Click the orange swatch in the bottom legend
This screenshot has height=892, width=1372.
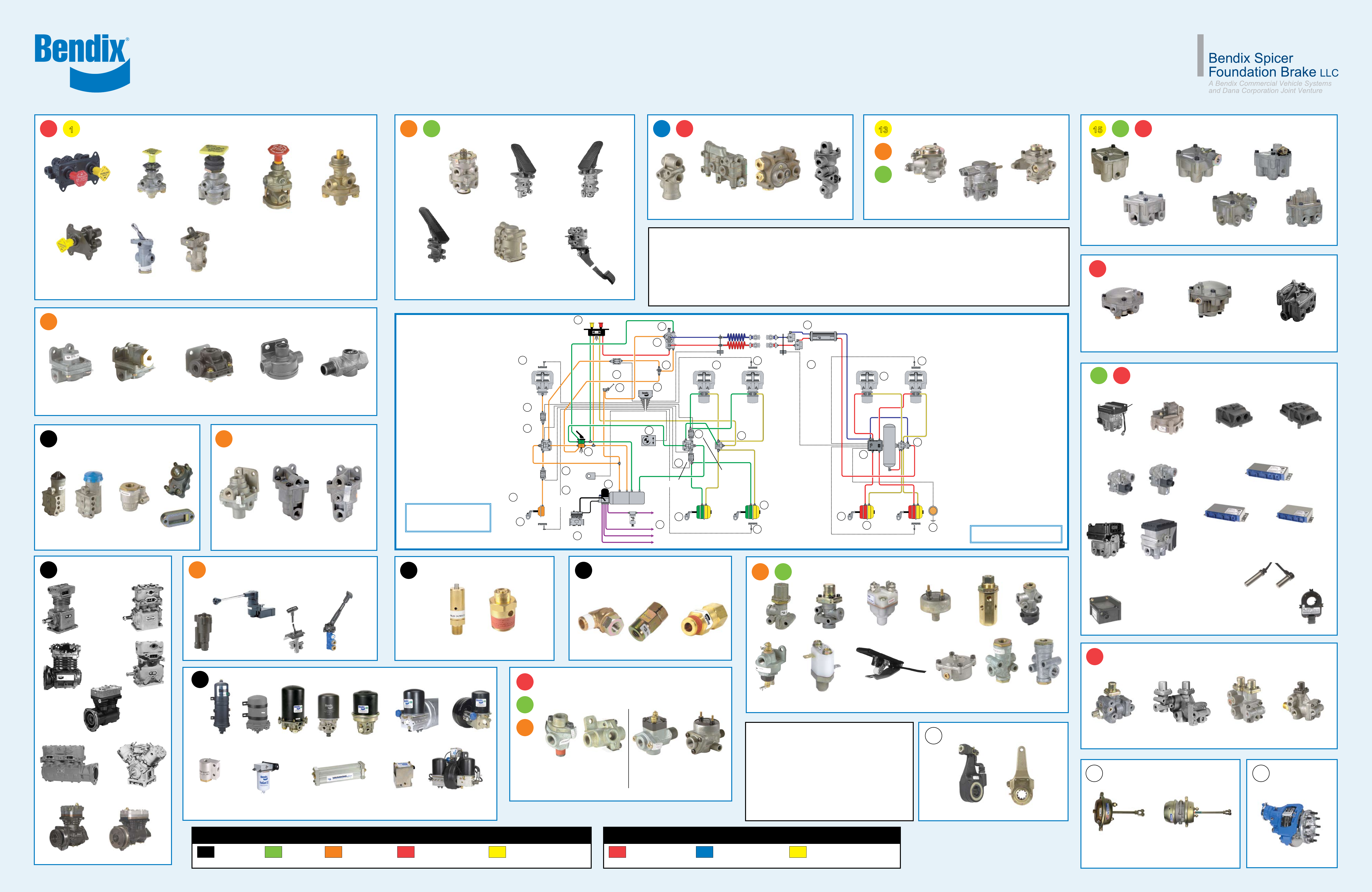(333, 852)
